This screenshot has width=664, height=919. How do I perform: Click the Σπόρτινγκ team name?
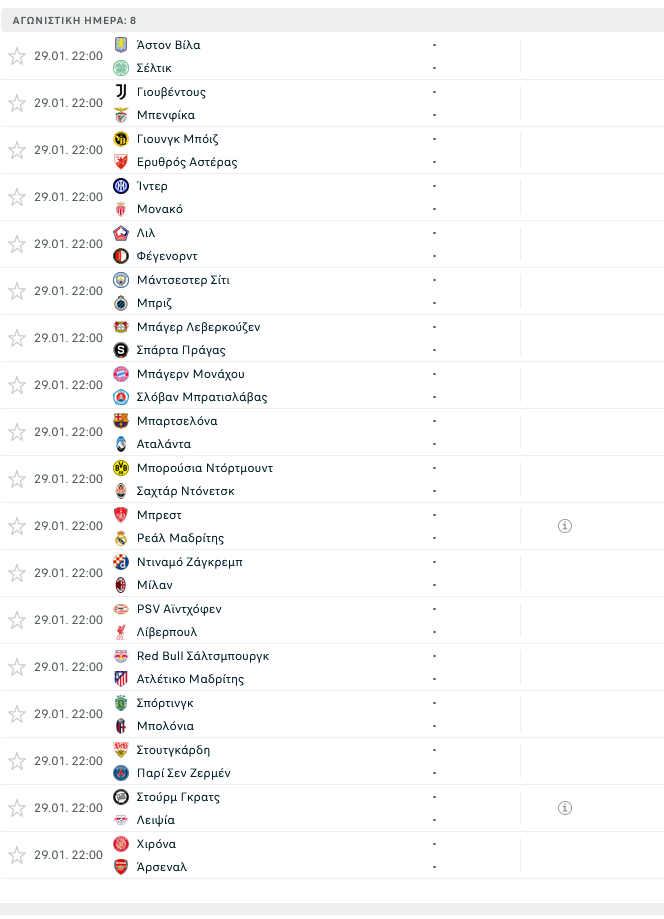[165, 703]
